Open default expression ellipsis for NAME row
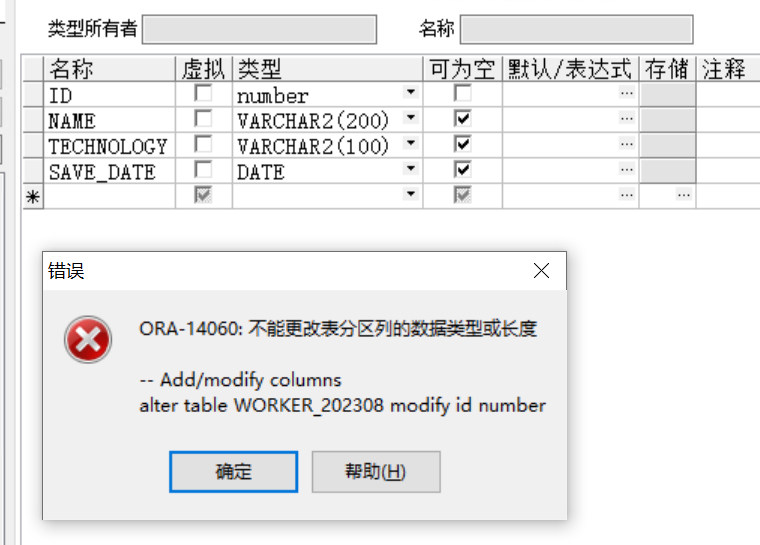Screen dimensions: 760x545 (x=627, y=118)
